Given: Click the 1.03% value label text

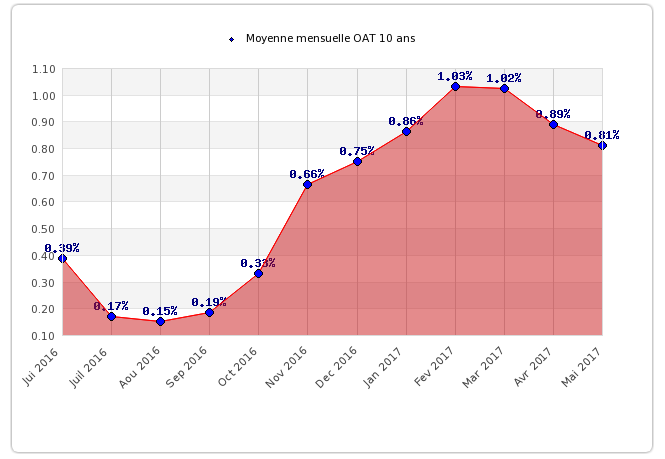Looking at the screenshot, I should click(x=455, y=76).
